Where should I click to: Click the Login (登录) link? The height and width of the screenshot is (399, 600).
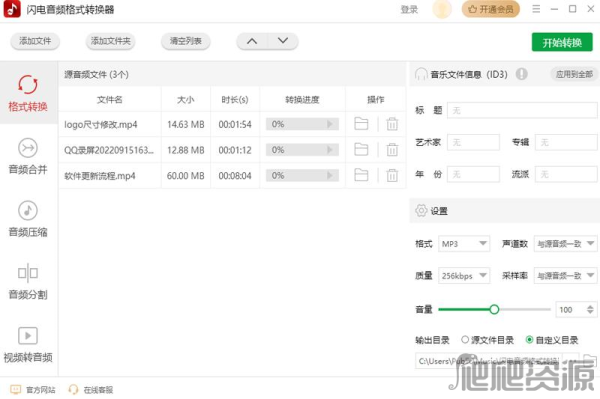click(409, 10)
